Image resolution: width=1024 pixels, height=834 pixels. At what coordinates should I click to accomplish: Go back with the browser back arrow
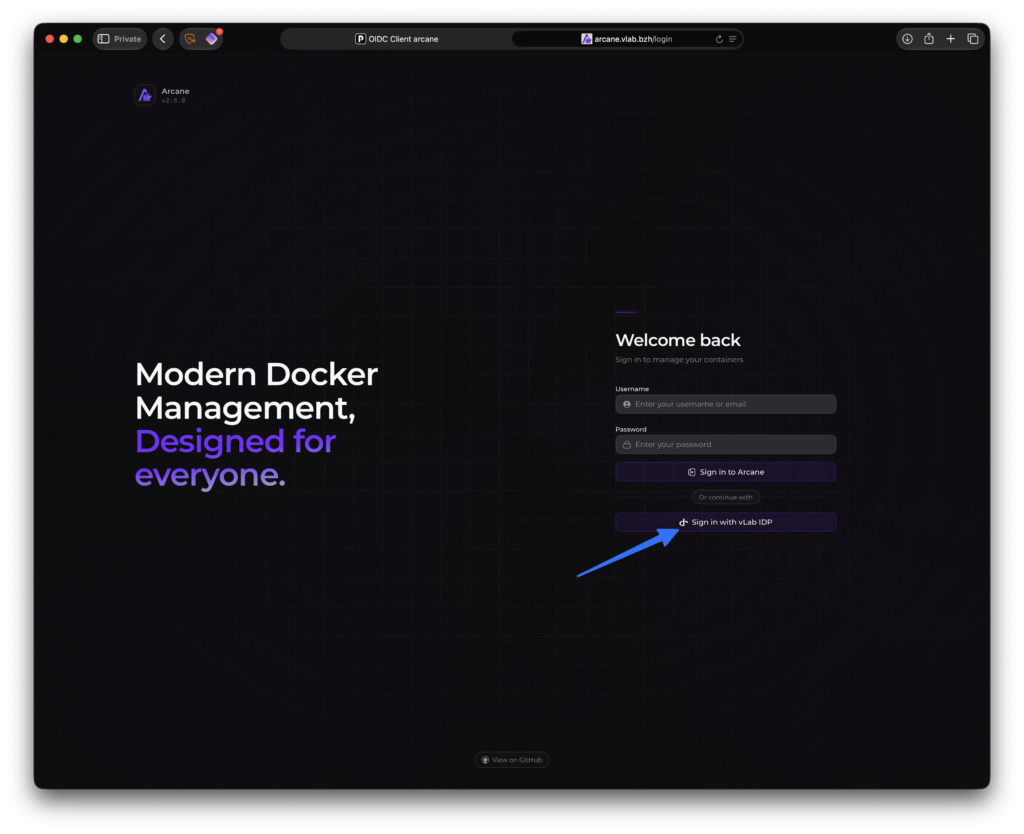(163, 39)
